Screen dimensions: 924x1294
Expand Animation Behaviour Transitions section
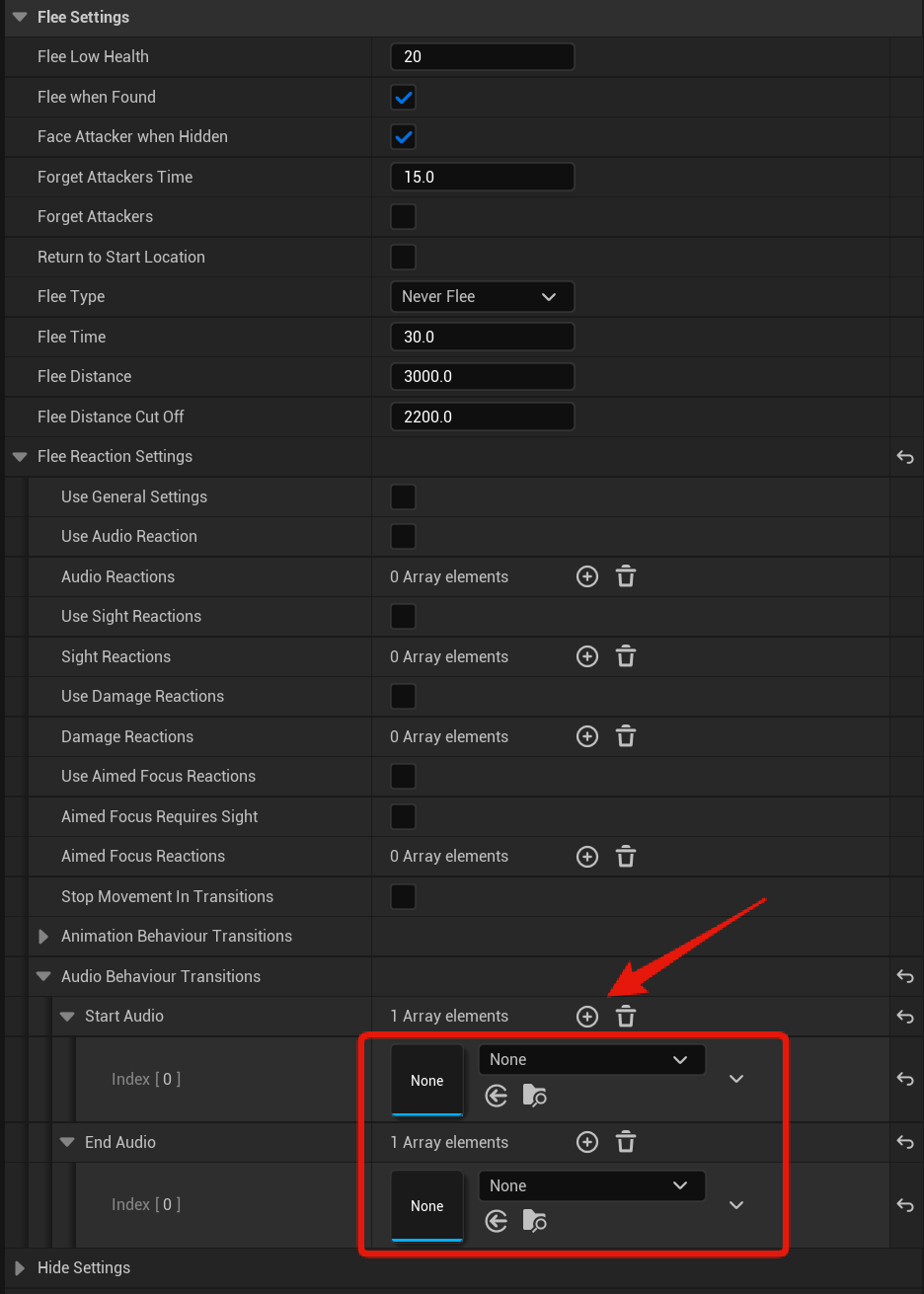click(43, 936)
